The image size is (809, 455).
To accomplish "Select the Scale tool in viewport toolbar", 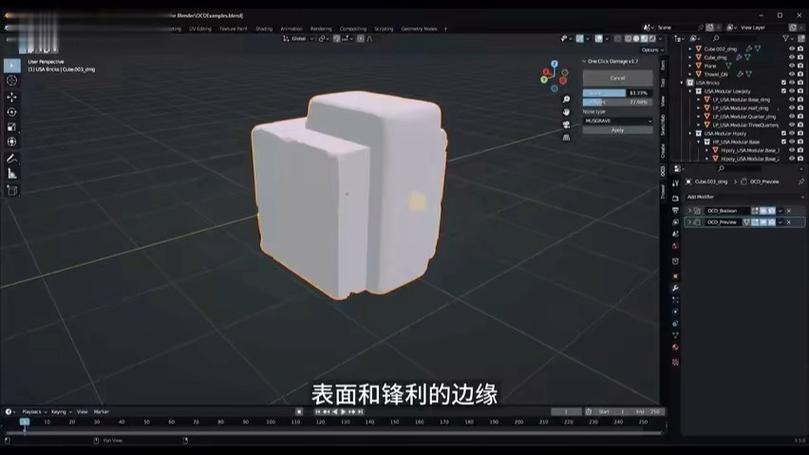I will [x=12, y=127].
